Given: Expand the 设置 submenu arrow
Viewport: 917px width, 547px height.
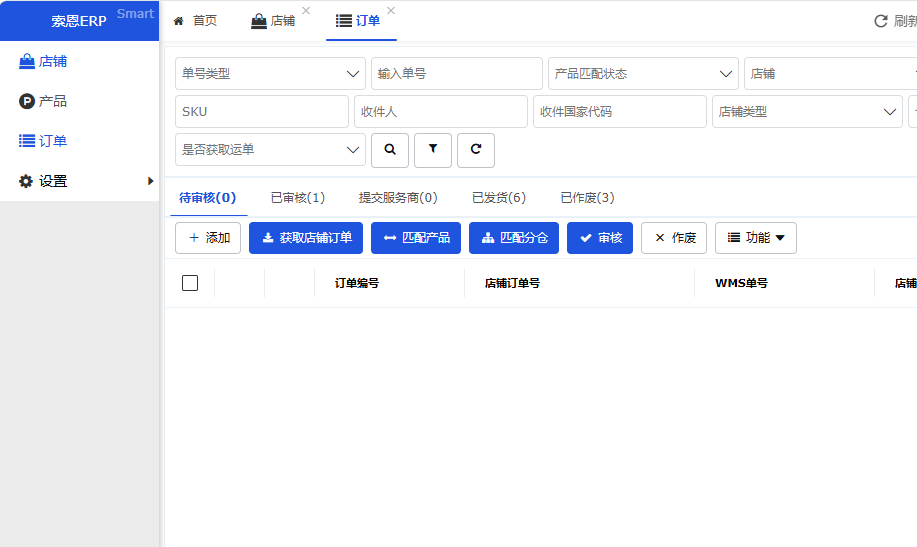Looking at the screenshot, I should coord(150,181).
